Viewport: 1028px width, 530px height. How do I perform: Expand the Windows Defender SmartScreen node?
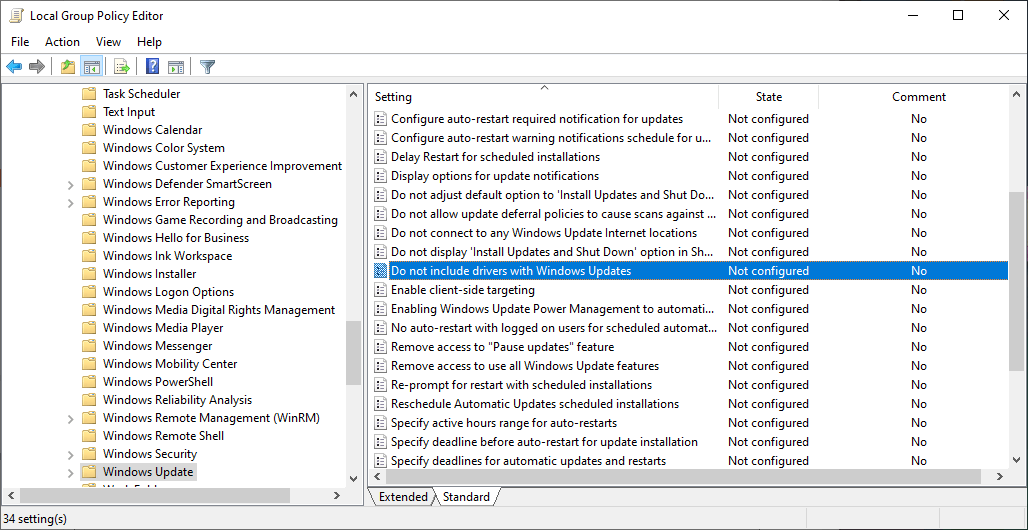(70, 184)
